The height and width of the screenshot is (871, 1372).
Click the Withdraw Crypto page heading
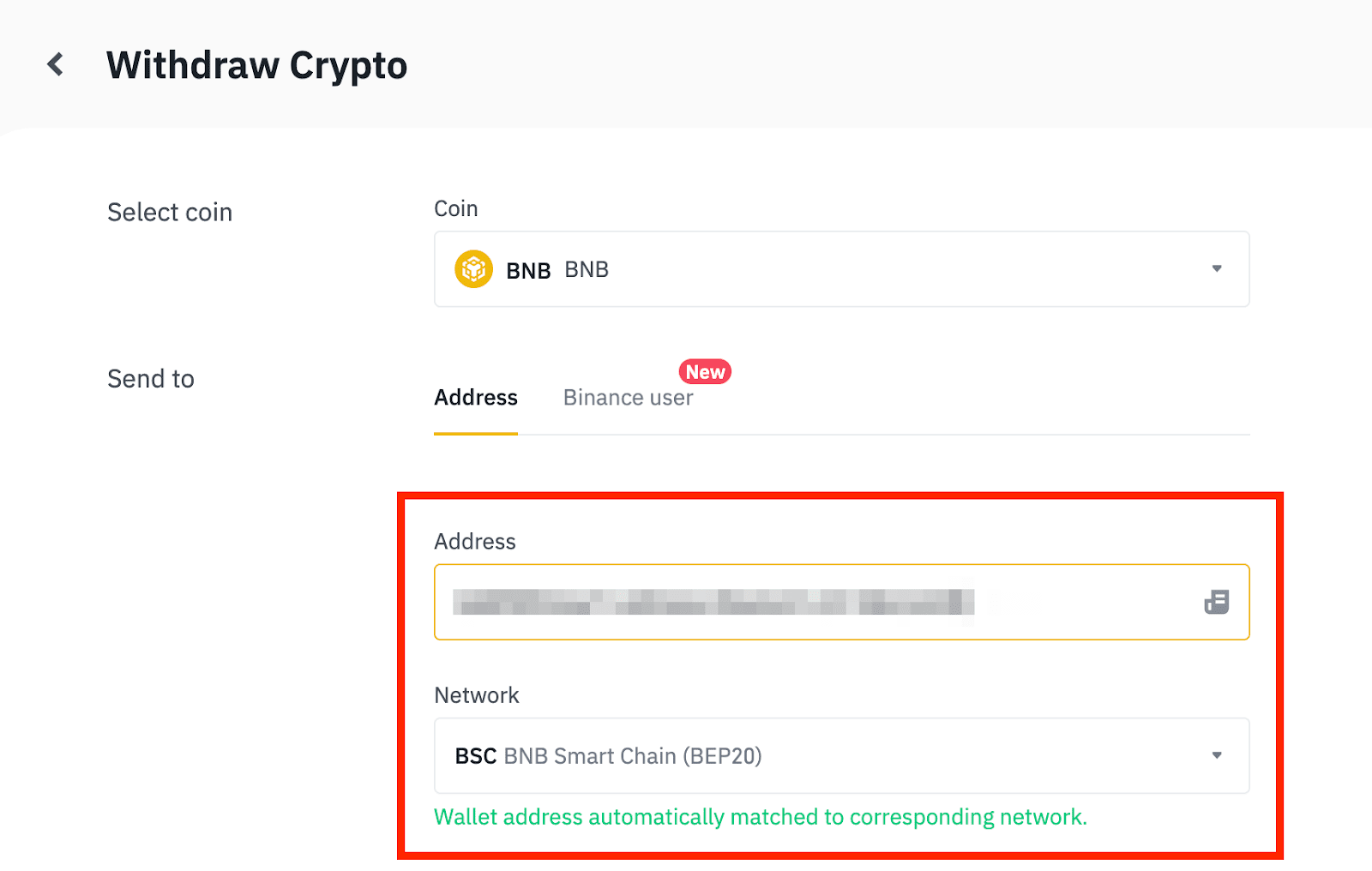[256, 65]
